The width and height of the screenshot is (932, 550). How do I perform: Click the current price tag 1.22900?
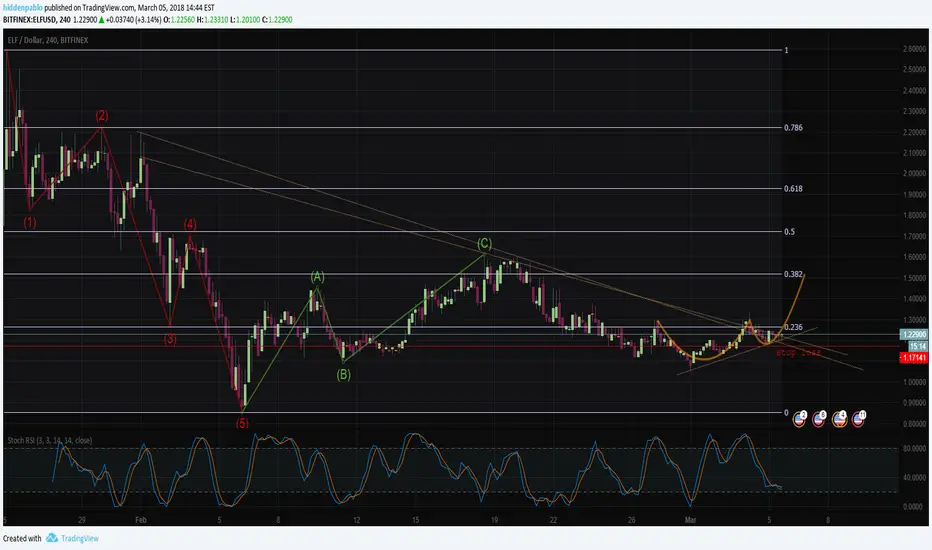click(x=913, y=335)
